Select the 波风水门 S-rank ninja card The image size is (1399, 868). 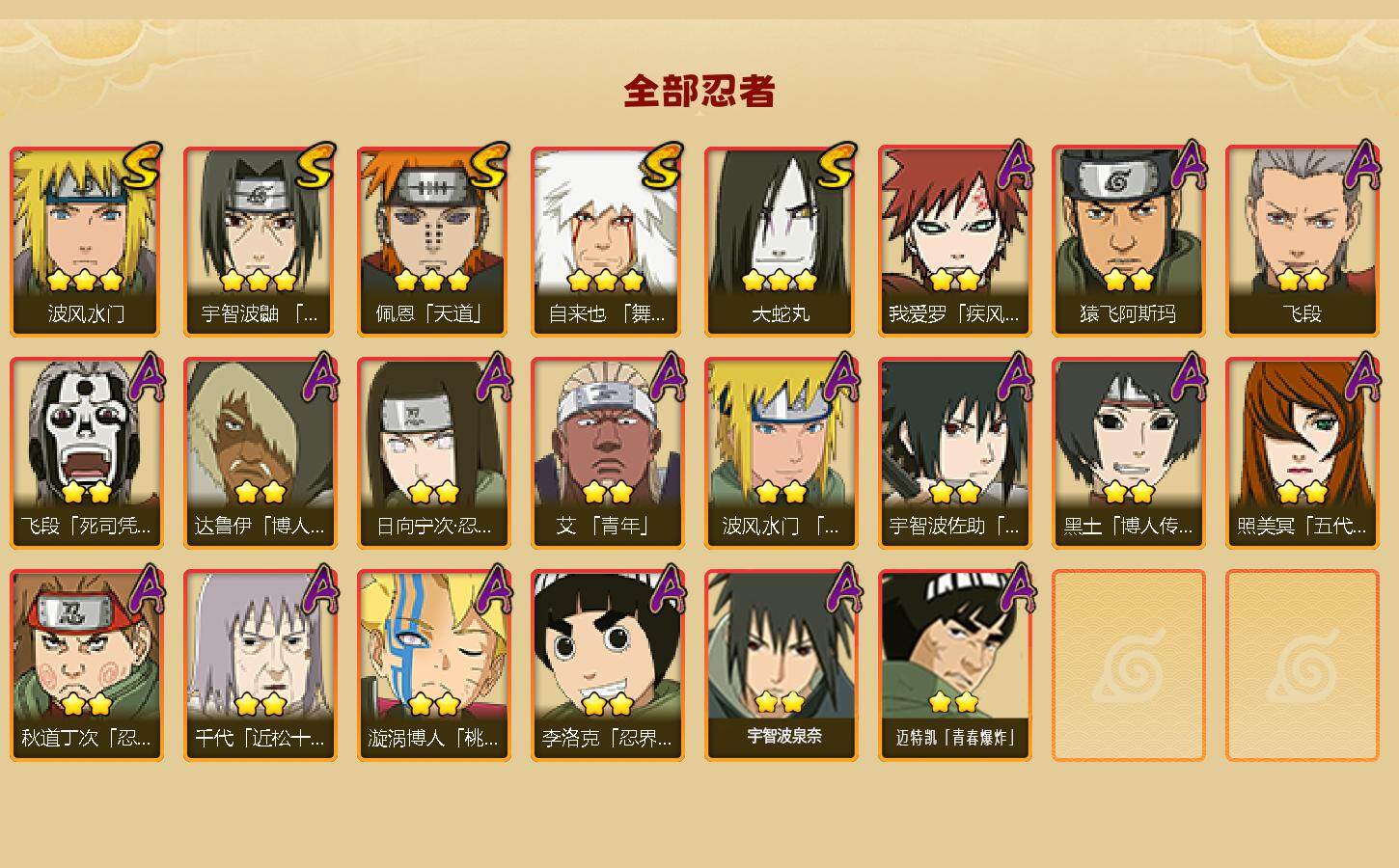click(86, 241)
